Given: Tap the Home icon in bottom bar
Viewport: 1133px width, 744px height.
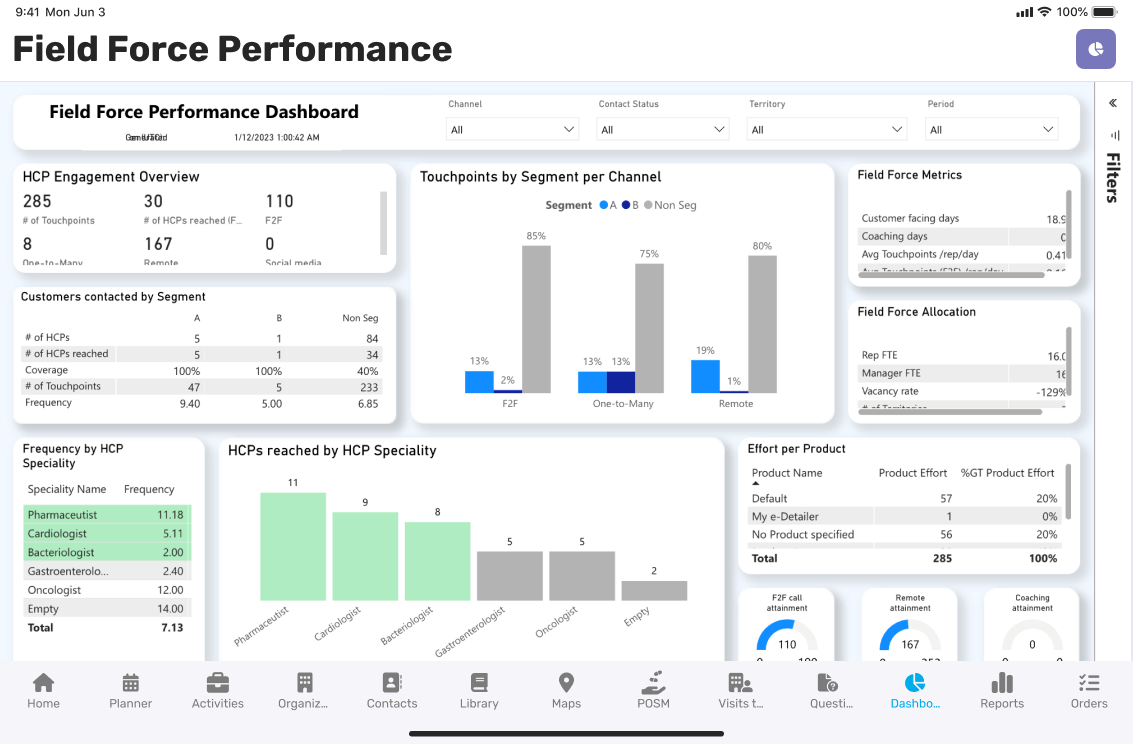Looking at the screenshot, I should 43,682.
